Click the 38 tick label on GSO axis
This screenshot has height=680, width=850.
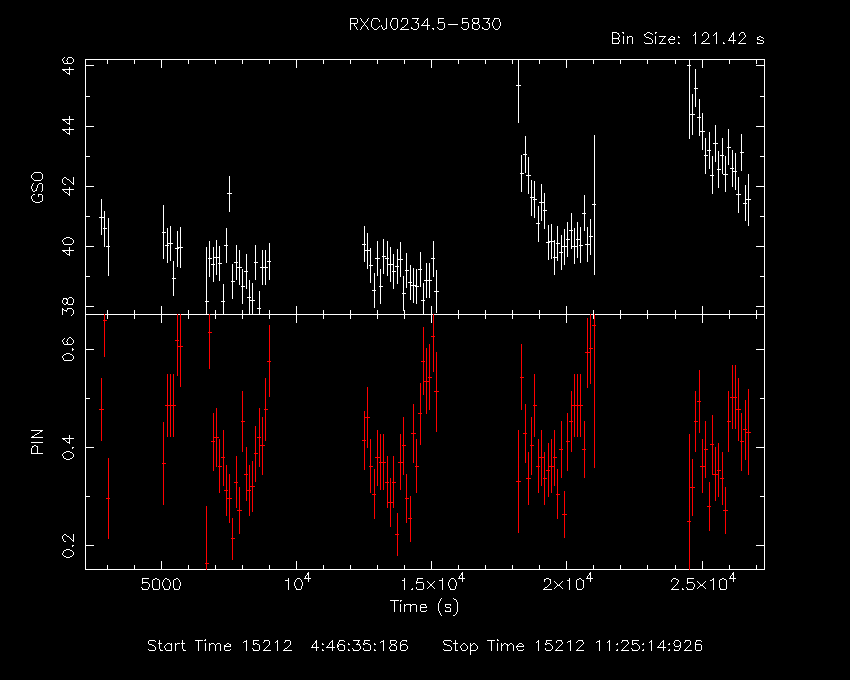(69, 305)
